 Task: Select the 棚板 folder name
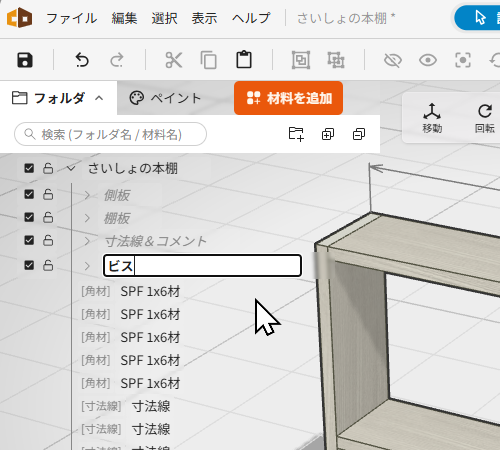117,218
